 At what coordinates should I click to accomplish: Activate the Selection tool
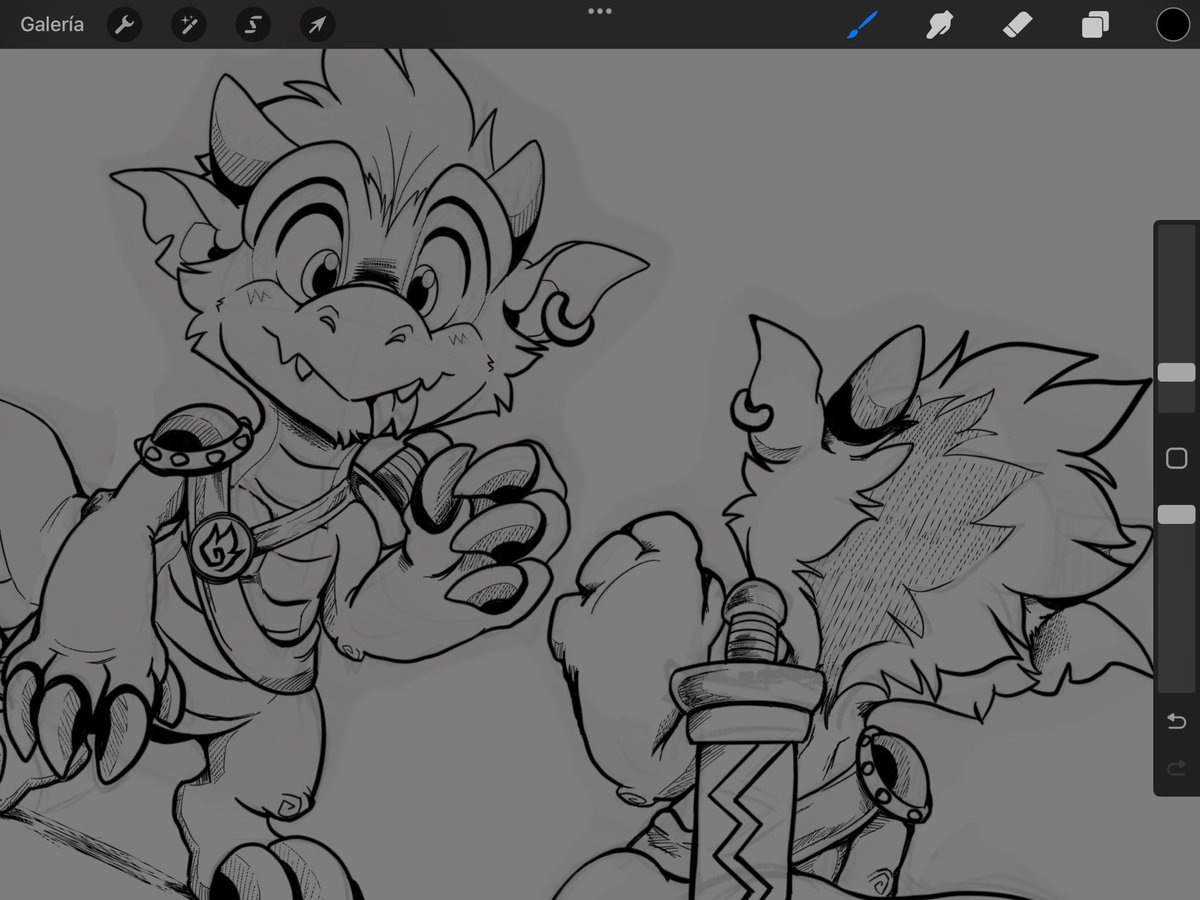252,24
